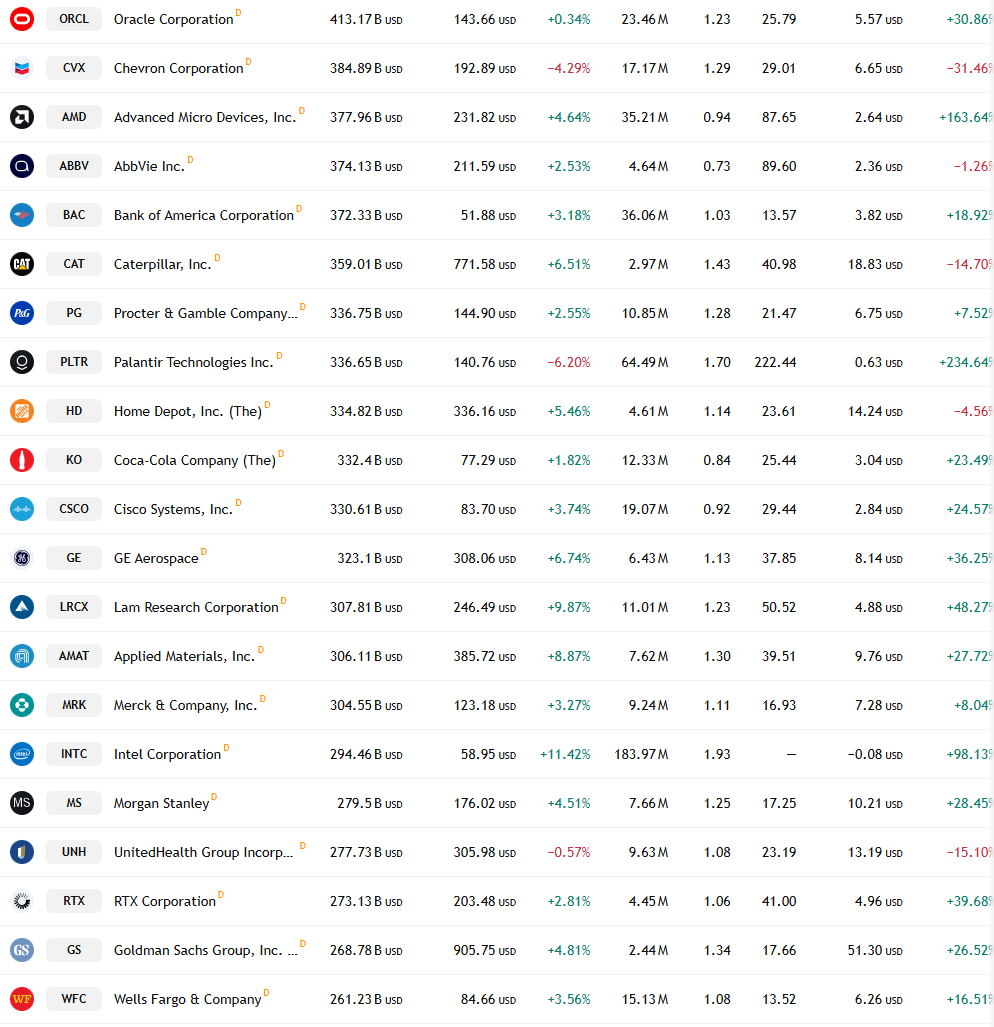This screenshot has width=994, height=1027.
Task: Click the +9.87% change for Lam Research
Action: [569, 608]
